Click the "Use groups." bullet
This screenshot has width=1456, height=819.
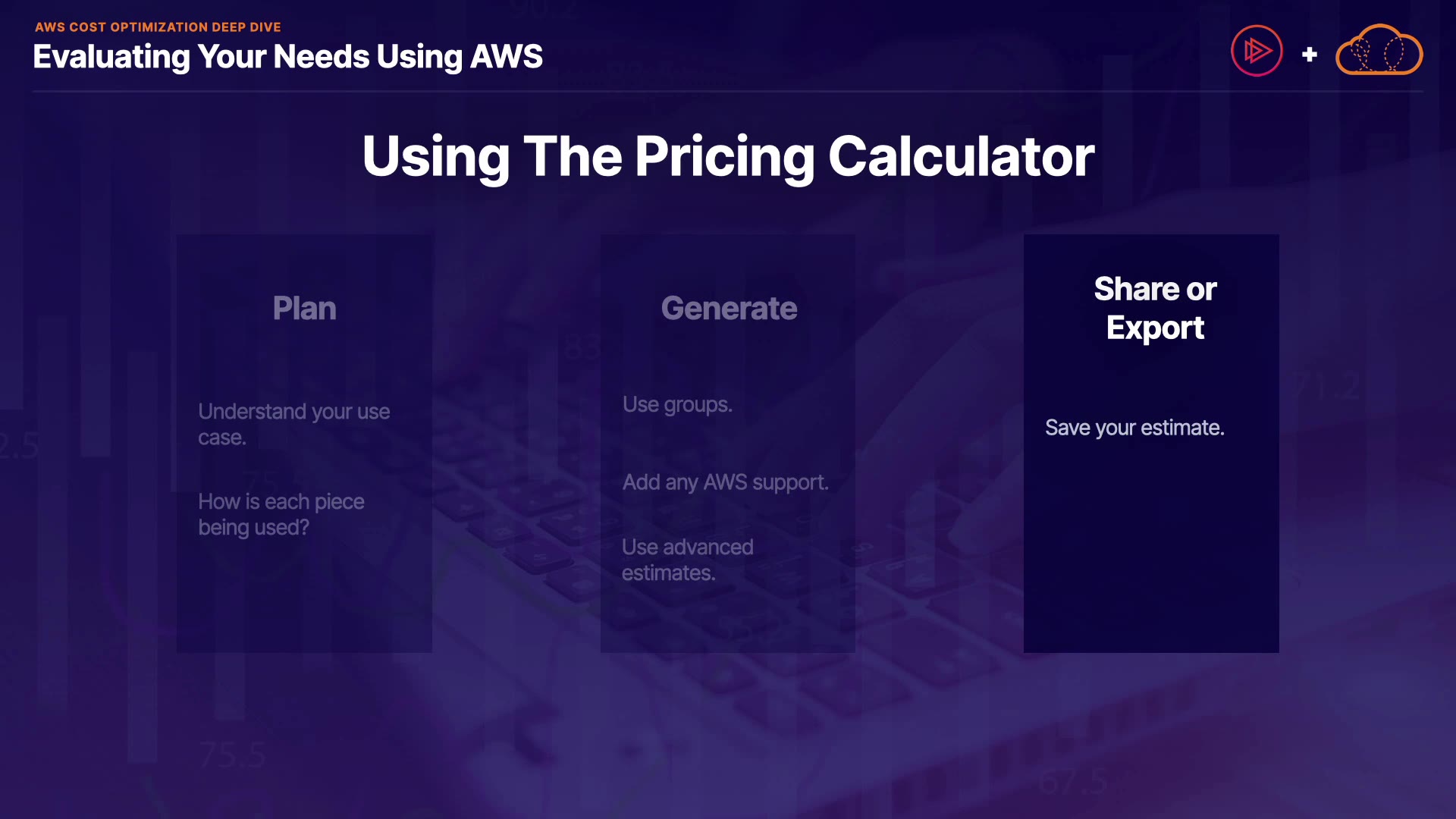pos(677,405)
